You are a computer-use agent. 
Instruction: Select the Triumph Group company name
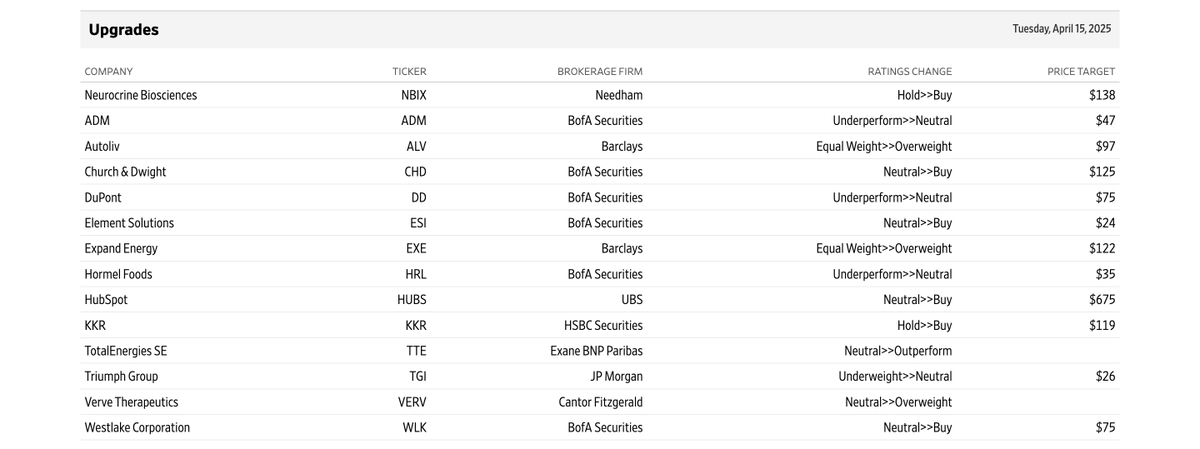(x=121, y=377)
